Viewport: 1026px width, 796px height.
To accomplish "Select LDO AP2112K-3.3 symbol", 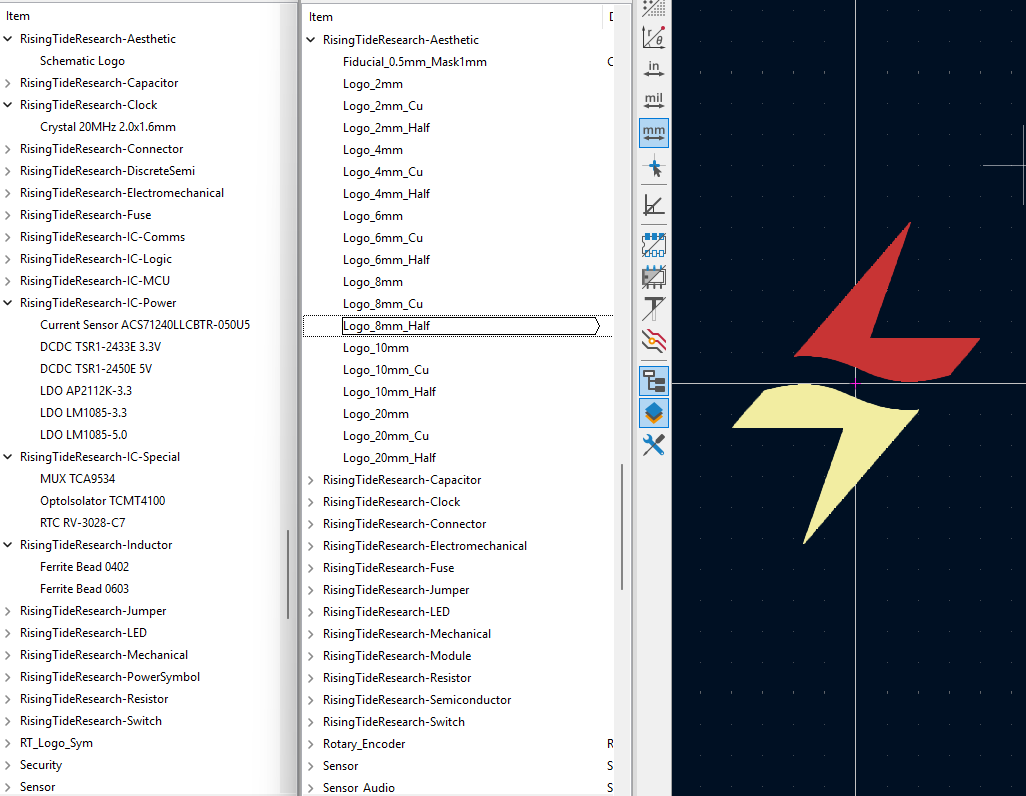I will tap(86, 391).
